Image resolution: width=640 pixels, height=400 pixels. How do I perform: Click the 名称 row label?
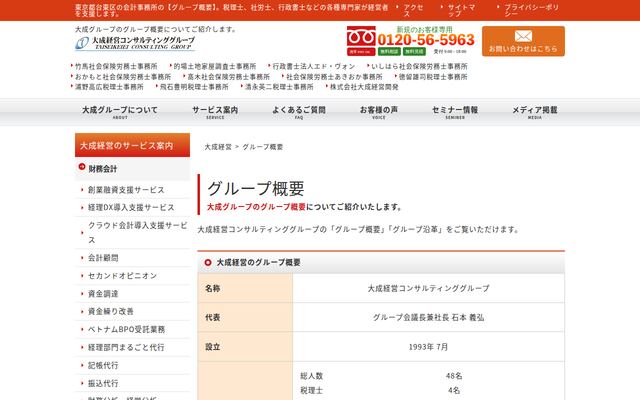[245, 288]
